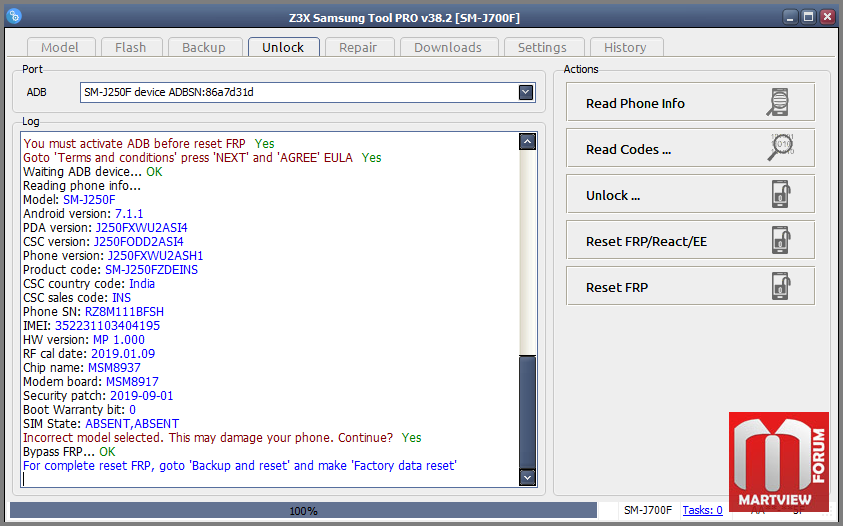The image size is (843, 526).
Task: Click the log scrollbar up arrow
Action: 527,142
